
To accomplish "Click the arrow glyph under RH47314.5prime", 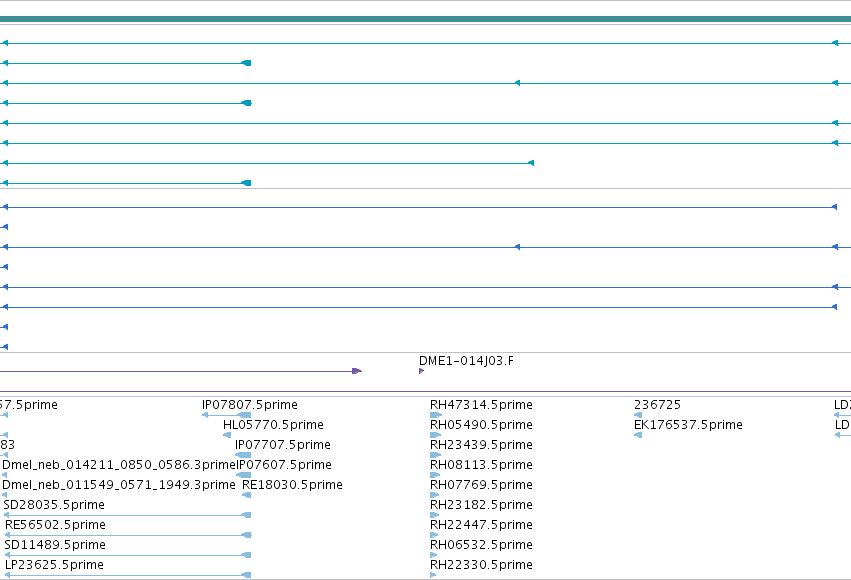I will coord(436,415).
